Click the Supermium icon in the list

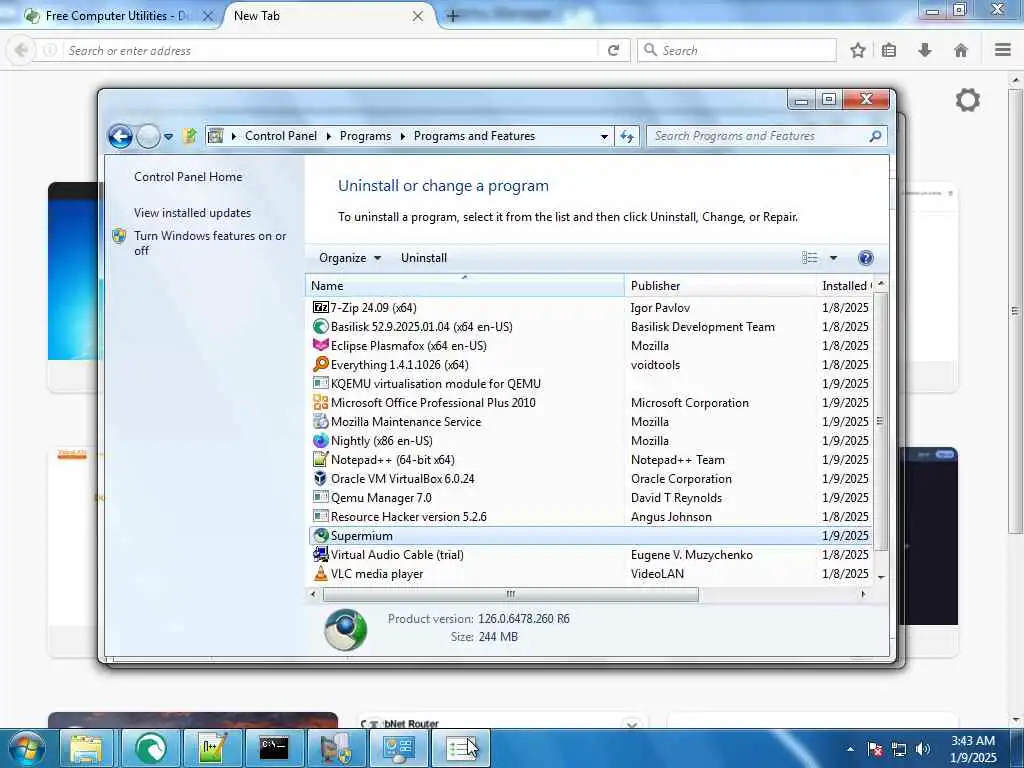pos(320,536)
